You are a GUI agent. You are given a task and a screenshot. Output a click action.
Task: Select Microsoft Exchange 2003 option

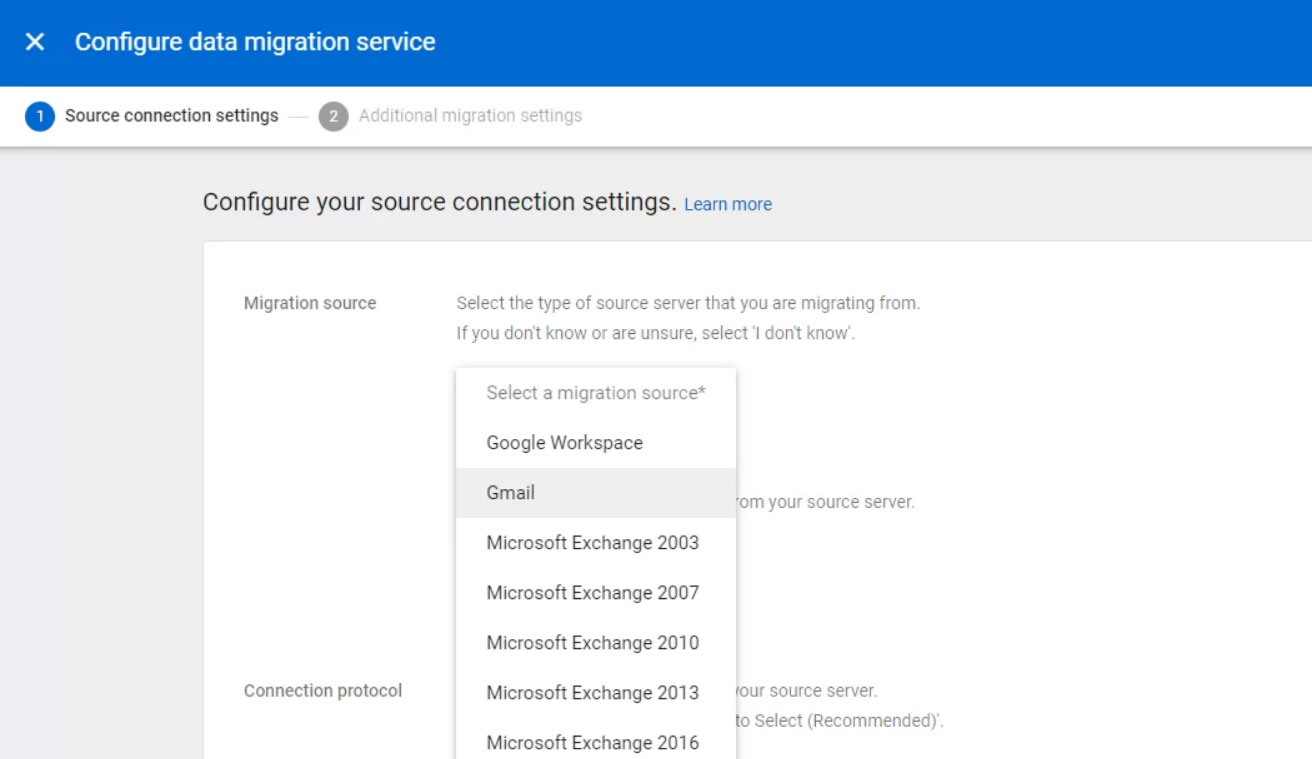click(591, 542)
